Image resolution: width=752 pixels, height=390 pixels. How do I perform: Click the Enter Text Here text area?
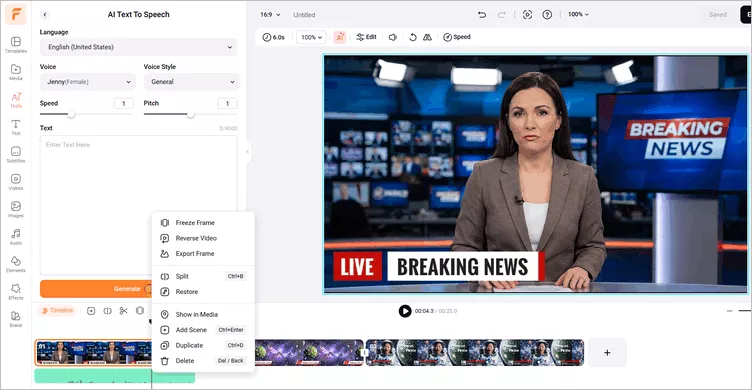pos(138,205)
